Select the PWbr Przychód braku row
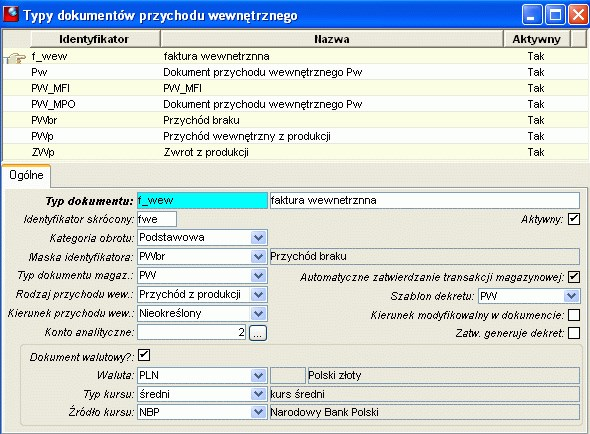590x434 pixels. pos(296,120)
